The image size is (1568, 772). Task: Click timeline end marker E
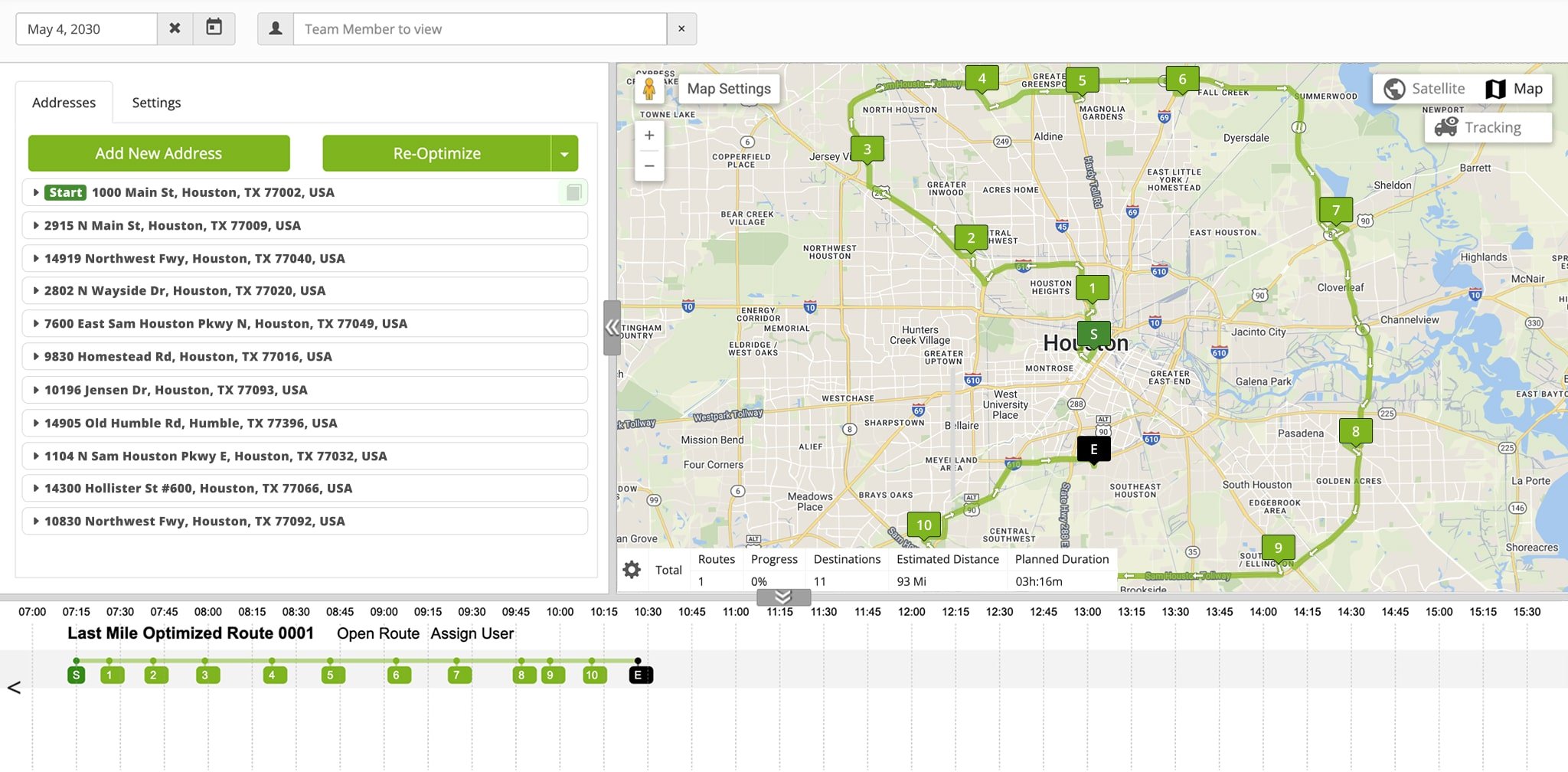click(x=641, y=675)
